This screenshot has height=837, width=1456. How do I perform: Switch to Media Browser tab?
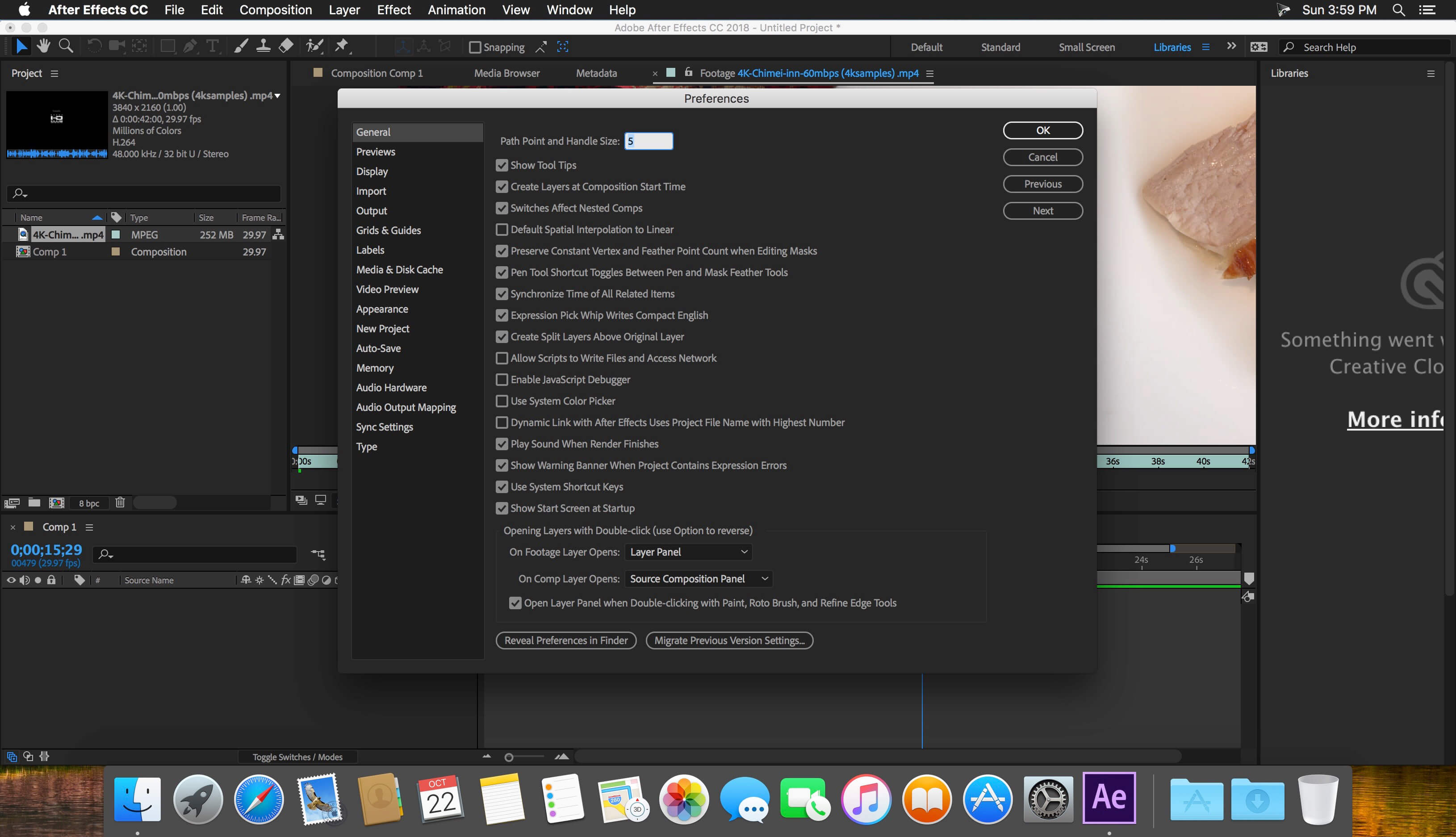point(506,73)
